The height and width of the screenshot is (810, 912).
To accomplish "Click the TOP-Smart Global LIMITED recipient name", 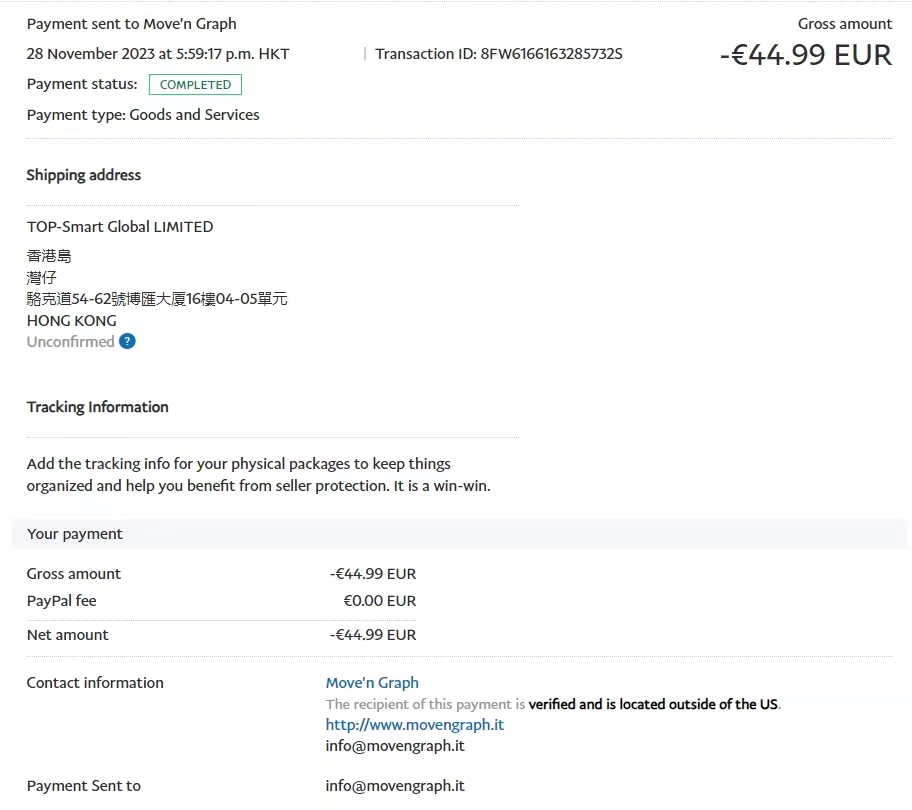I will tap(120, 227).
